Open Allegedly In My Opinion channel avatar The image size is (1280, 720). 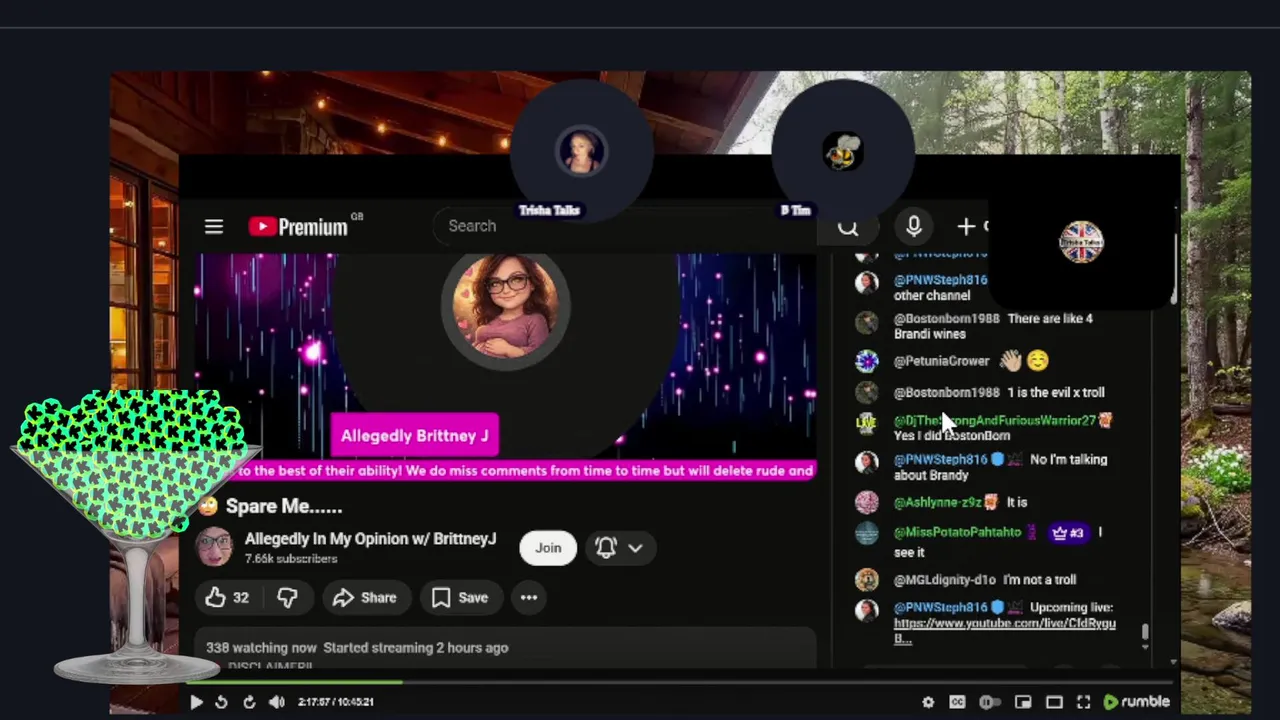[214, 547]
